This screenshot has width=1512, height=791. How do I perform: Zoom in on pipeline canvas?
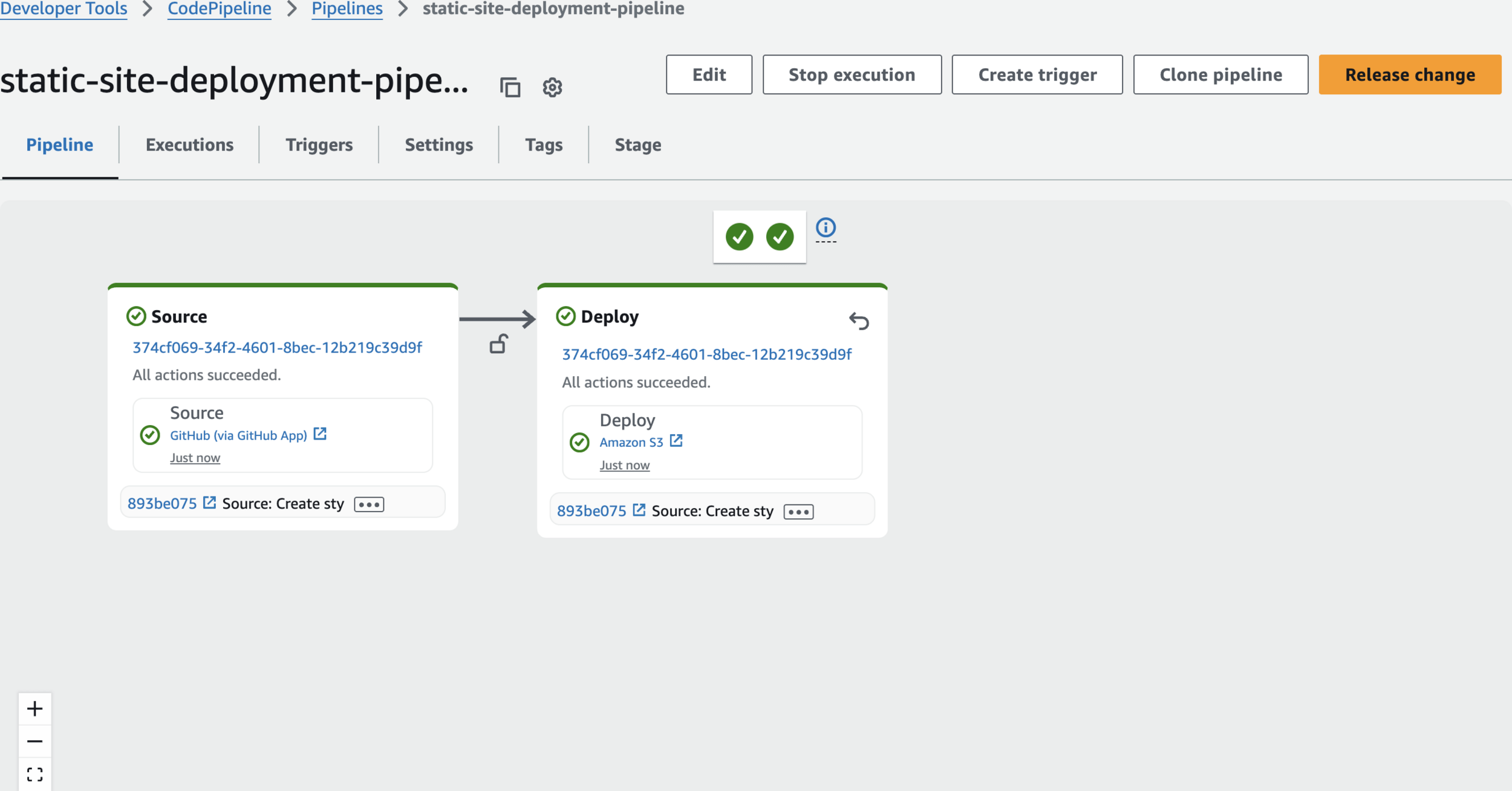pos(35,709)
